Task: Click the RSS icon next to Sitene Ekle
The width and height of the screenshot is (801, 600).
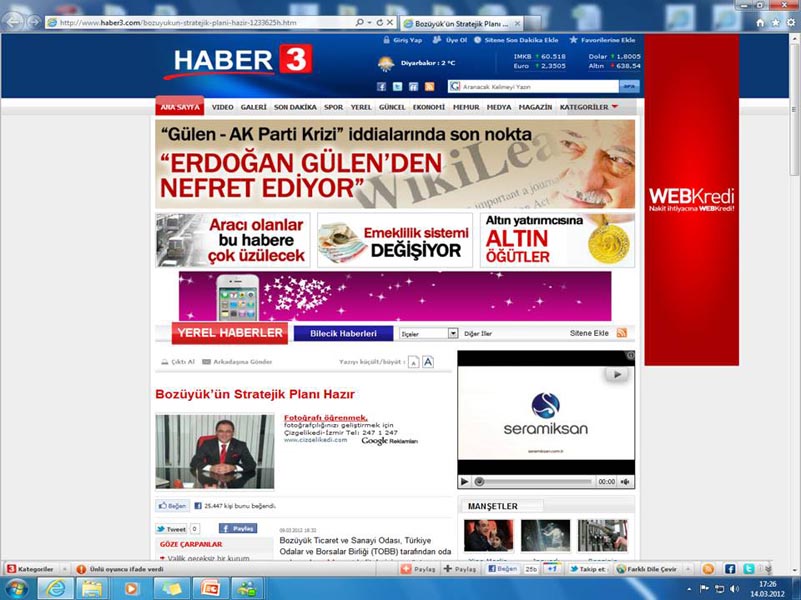Action: point(622,333)
